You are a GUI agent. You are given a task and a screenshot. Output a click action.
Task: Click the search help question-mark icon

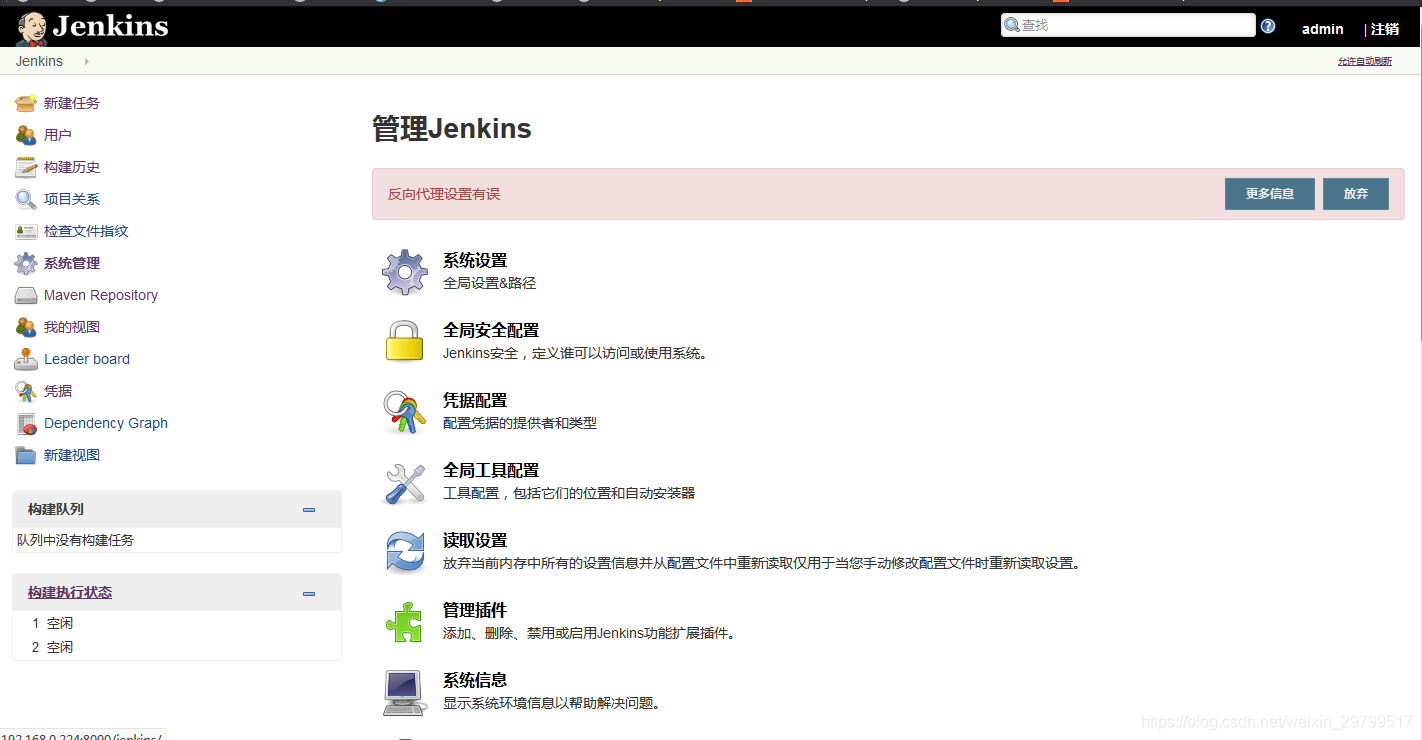1268,26
